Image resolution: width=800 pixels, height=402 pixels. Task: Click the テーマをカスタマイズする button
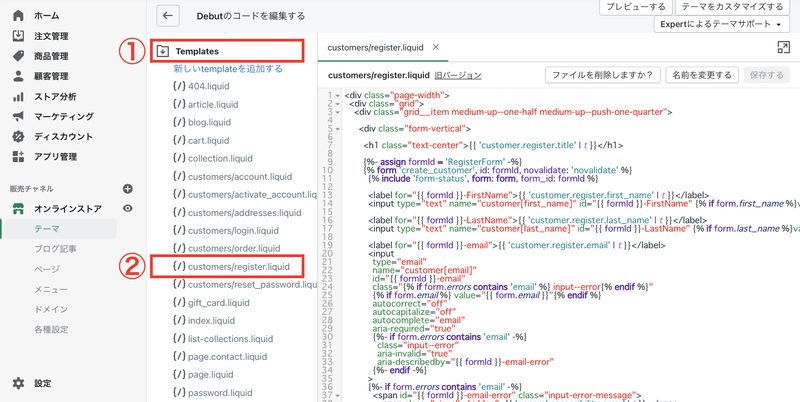pyautogui.click(x=732, y=7)
